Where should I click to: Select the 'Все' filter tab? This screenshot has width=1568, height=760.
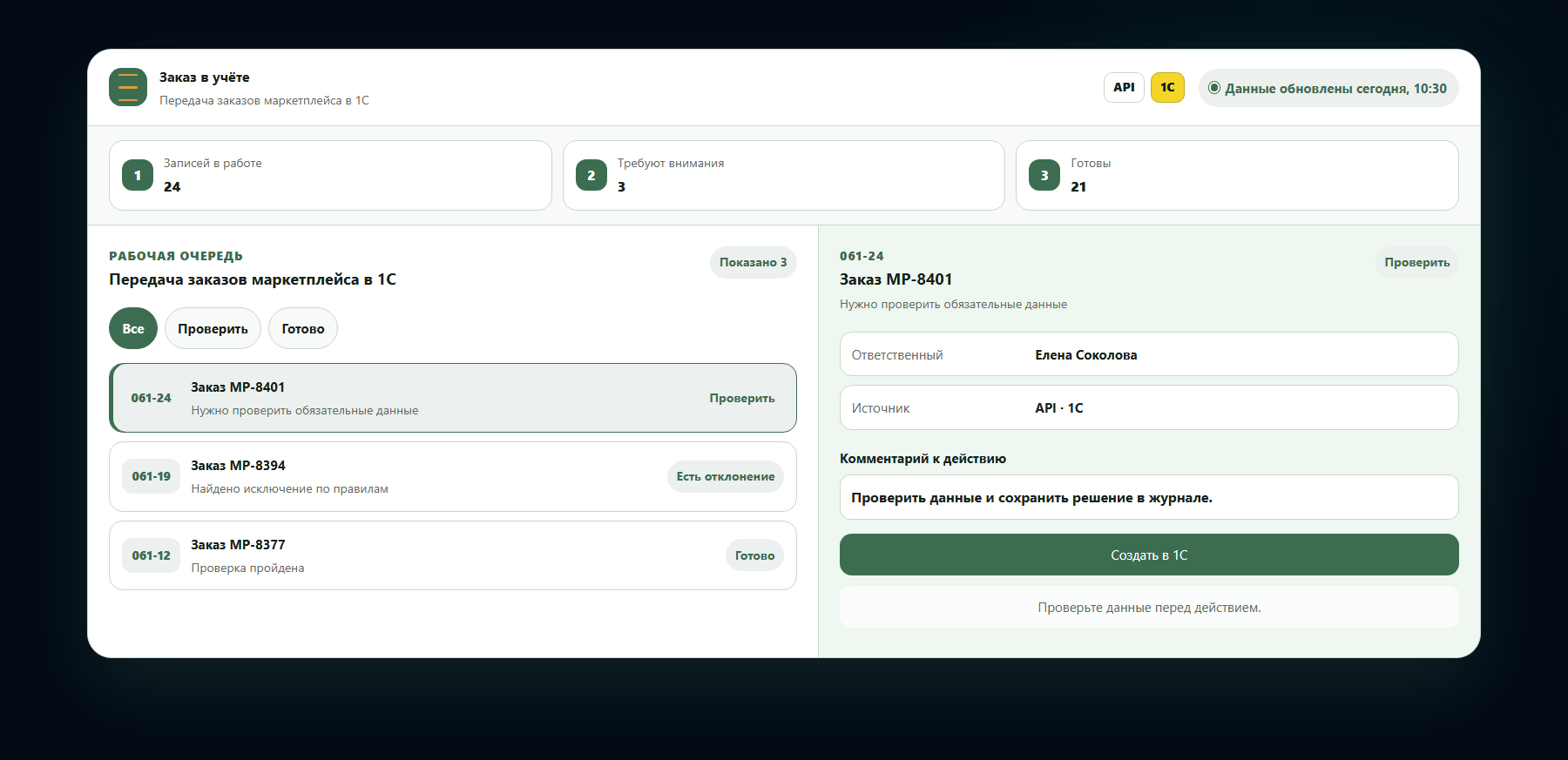pos(133,328)
